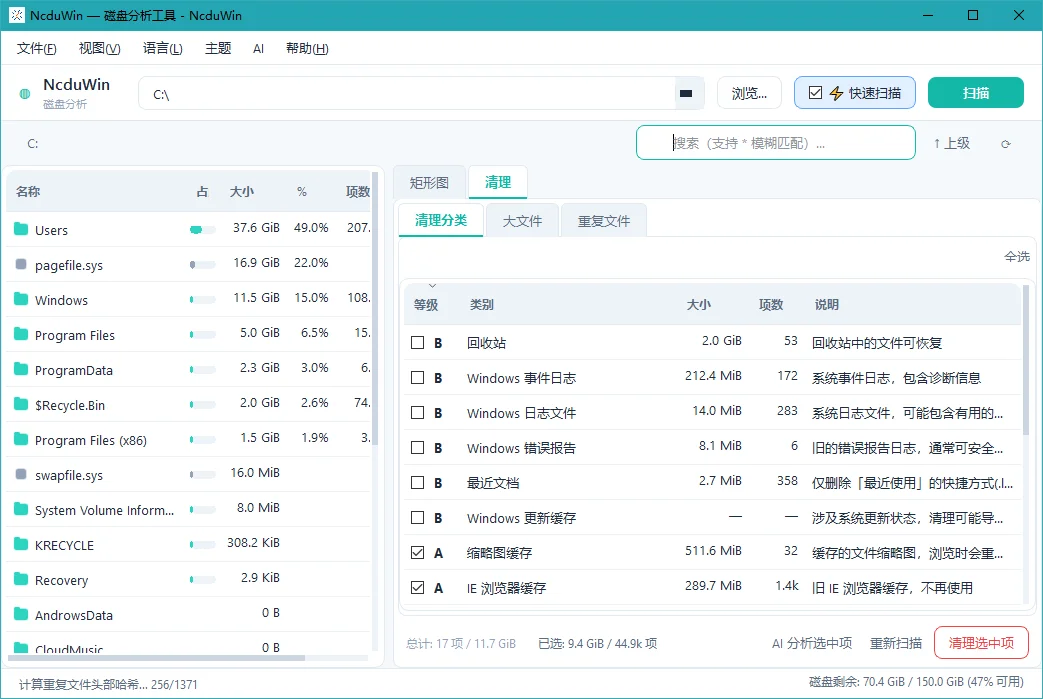Viewport: 1043px width, 699px height.
Task: Click the cleanup table vertical scrollbar
Action: (1026, 359)
